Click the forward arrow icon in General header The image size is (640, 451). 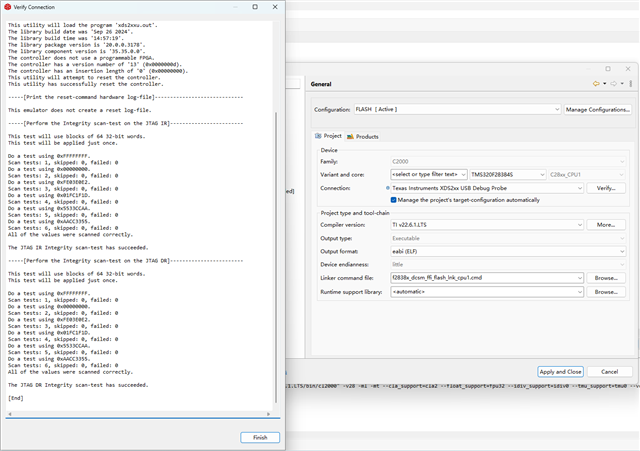pyautogui.click(x=613, y=84)
